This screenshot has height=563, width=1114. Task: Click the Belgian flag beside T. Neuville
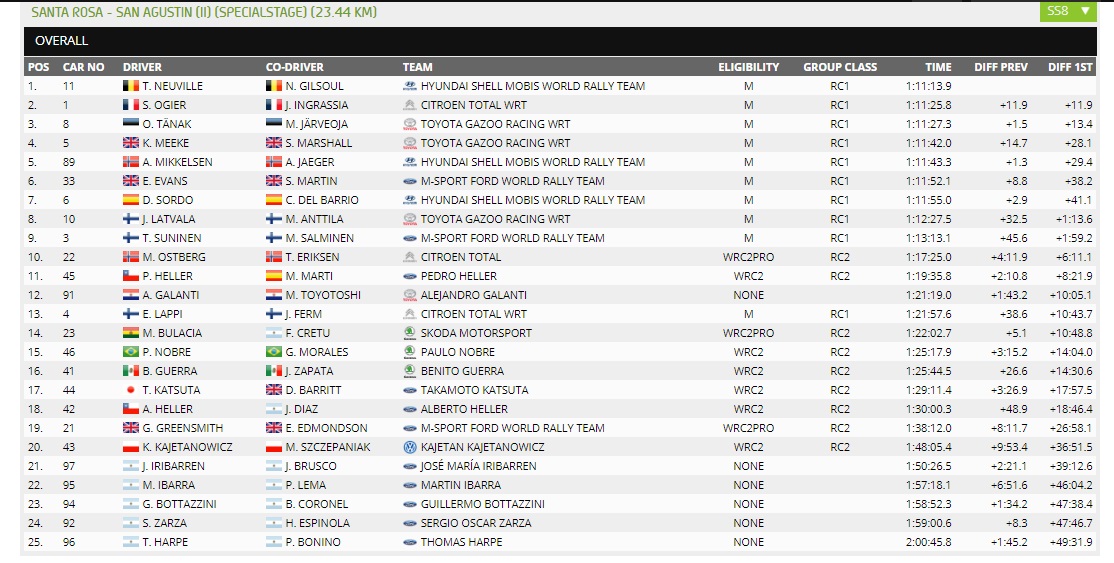[x=131, y=86]
